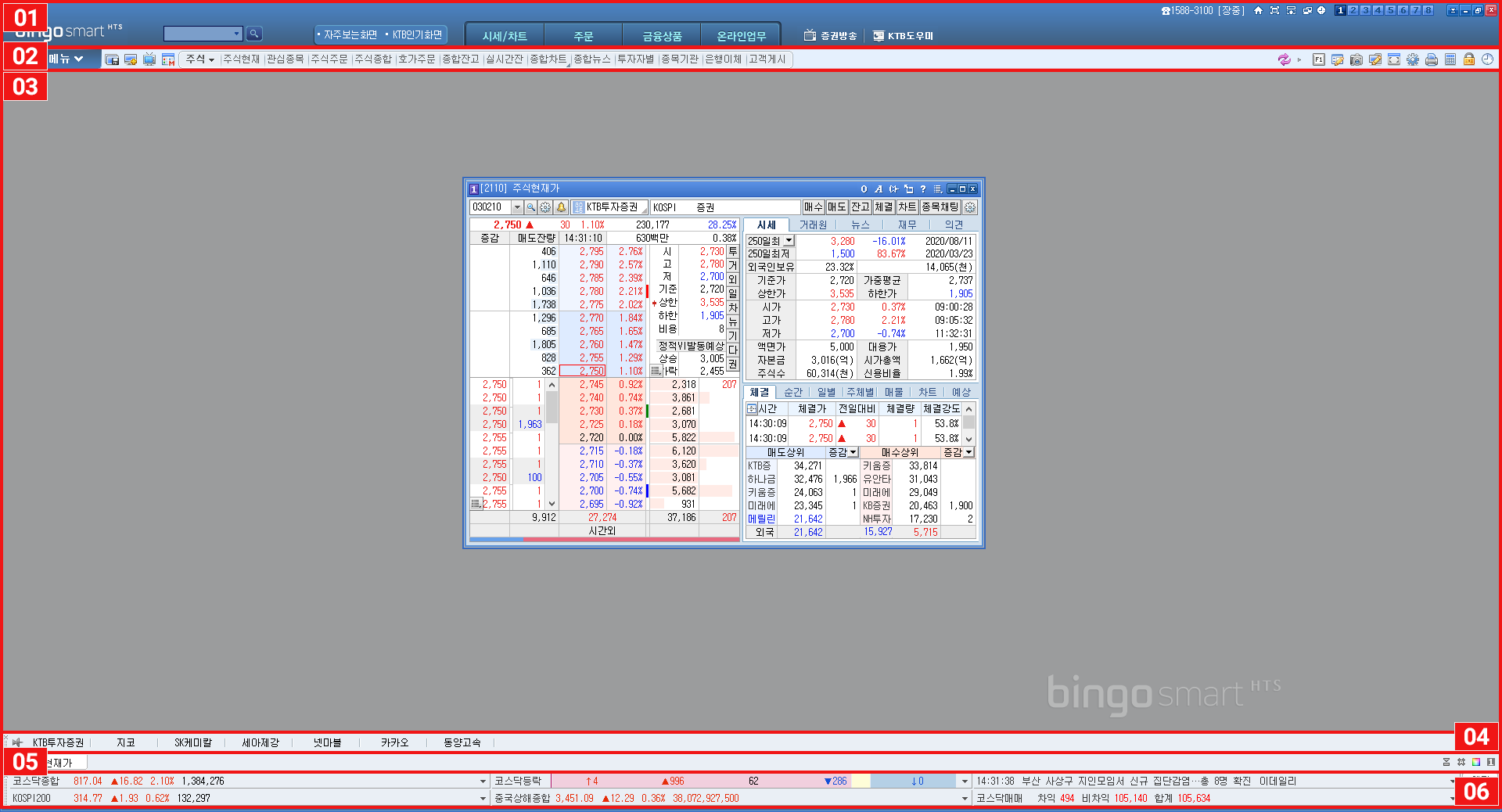Viewport: 1502px width, 812px height.
Task: Click font size A icon in 주식현재가 title
Action: 879,189
